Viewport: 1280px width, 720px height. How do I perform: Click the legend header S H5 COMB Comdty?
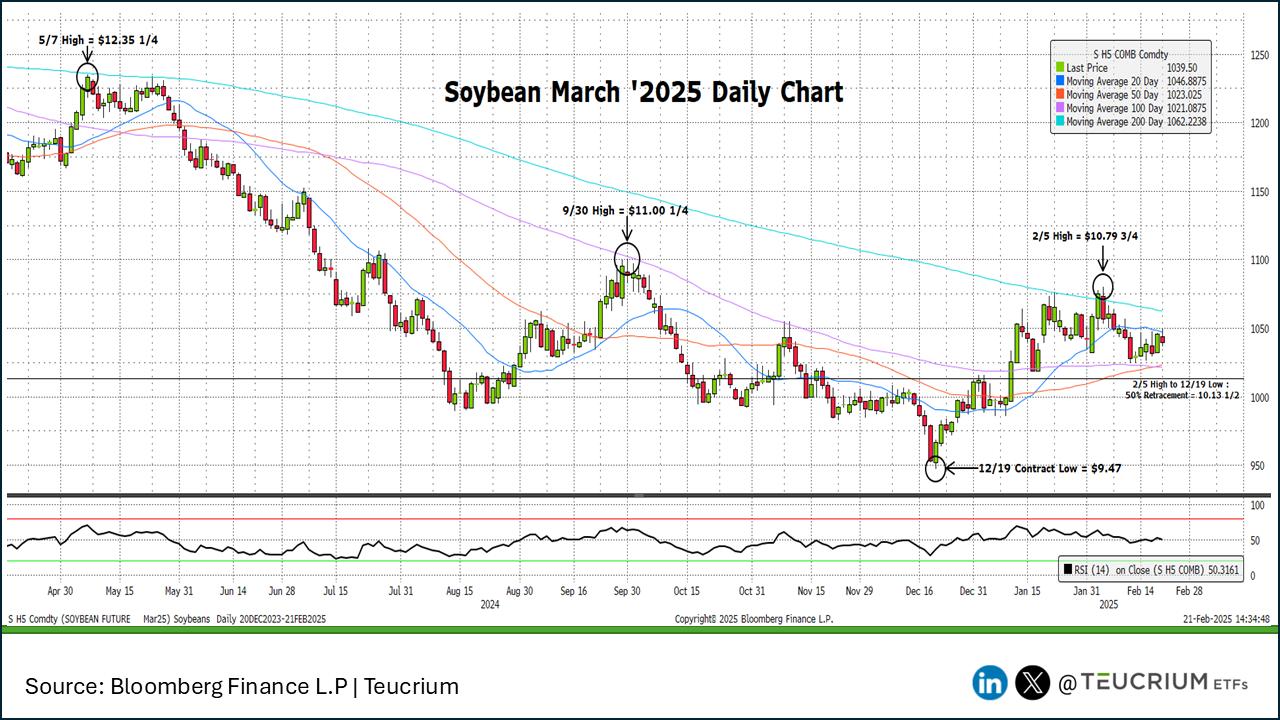[1131, 54]
